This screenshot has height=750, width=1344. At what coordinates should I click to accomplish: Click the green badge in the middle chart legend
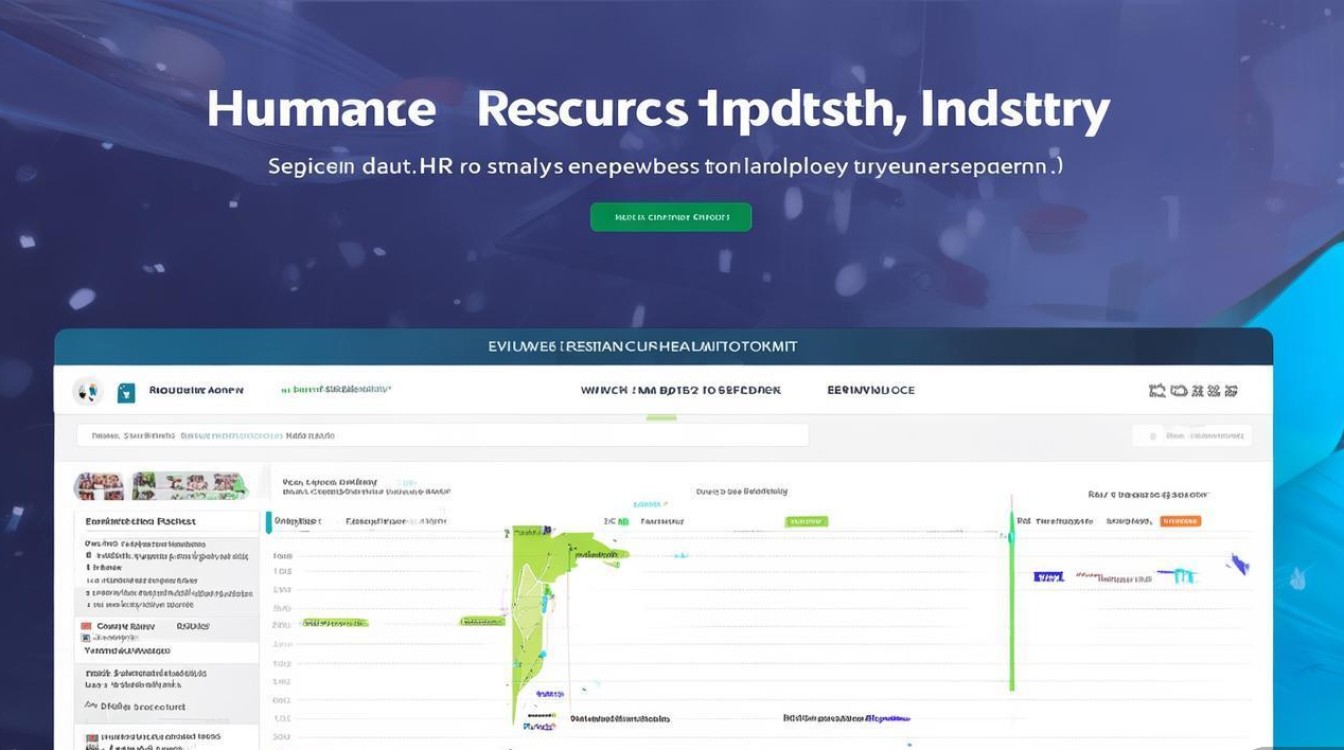pyautogui.click(x=806, y=521)
